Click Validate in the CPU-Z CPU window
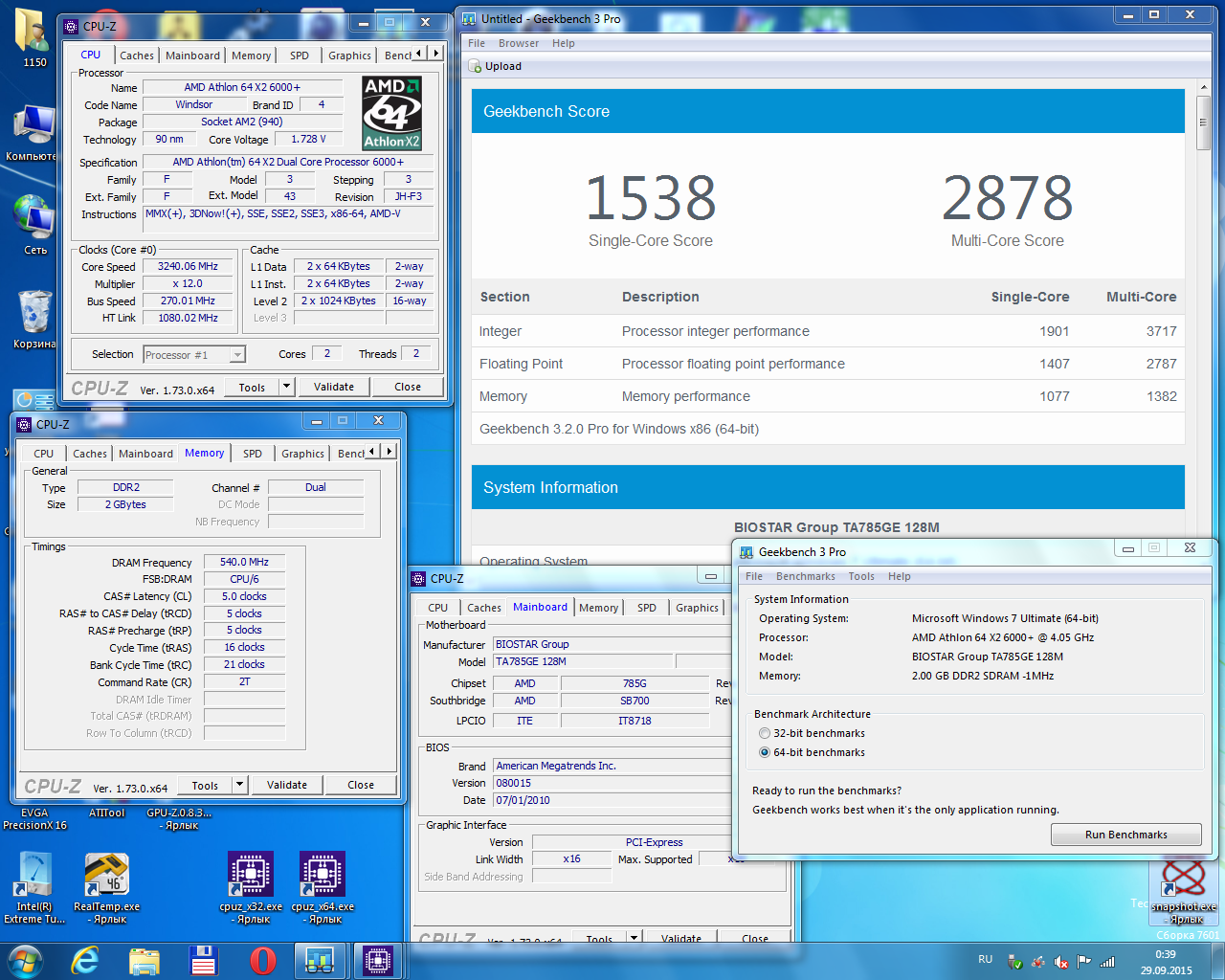The width and height of the screenshot is (1225, 980). [x=334, y=387]
